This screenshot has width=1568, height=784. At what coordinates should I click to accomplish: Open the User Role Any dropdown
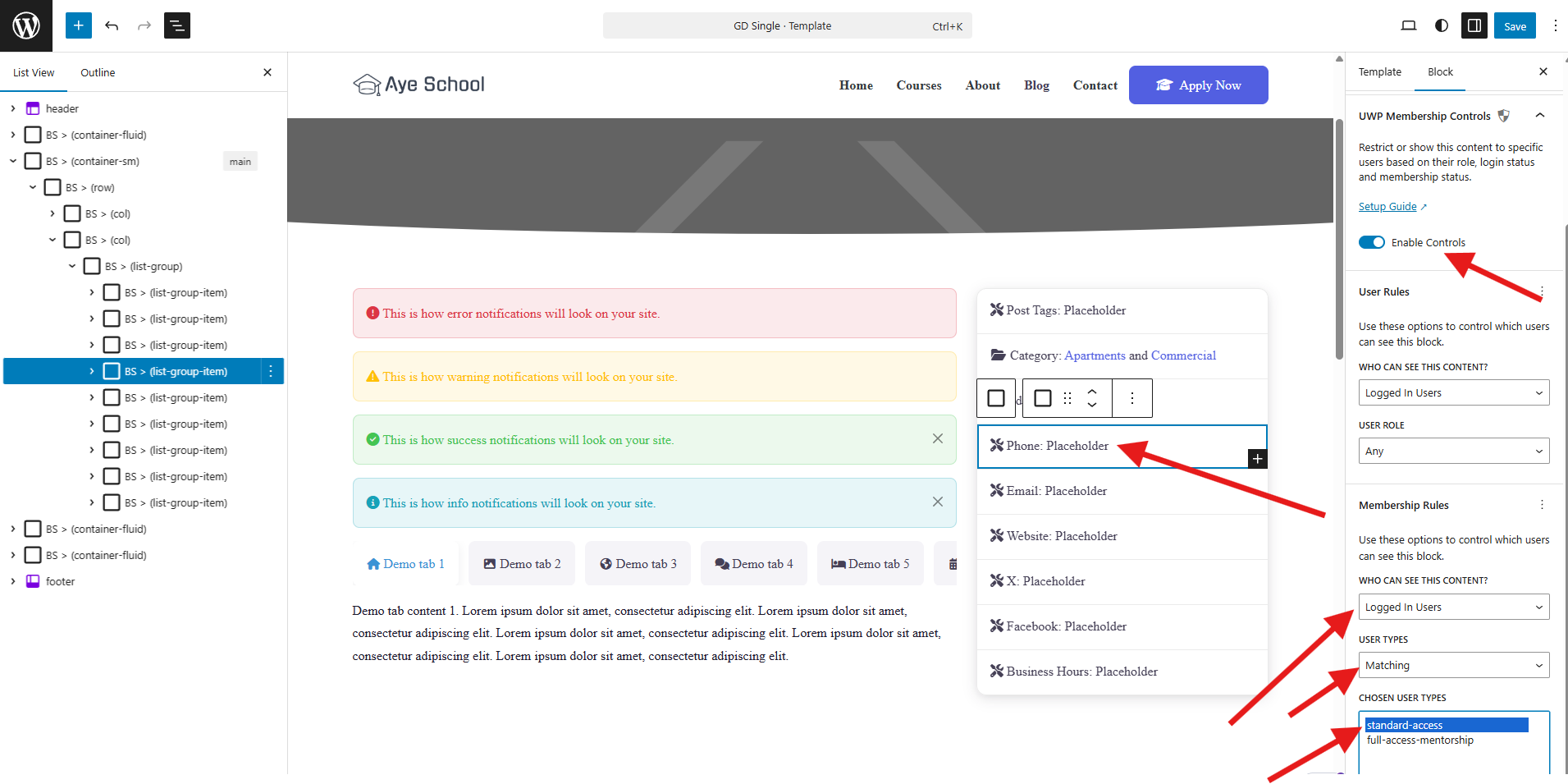click(1454, 451)
